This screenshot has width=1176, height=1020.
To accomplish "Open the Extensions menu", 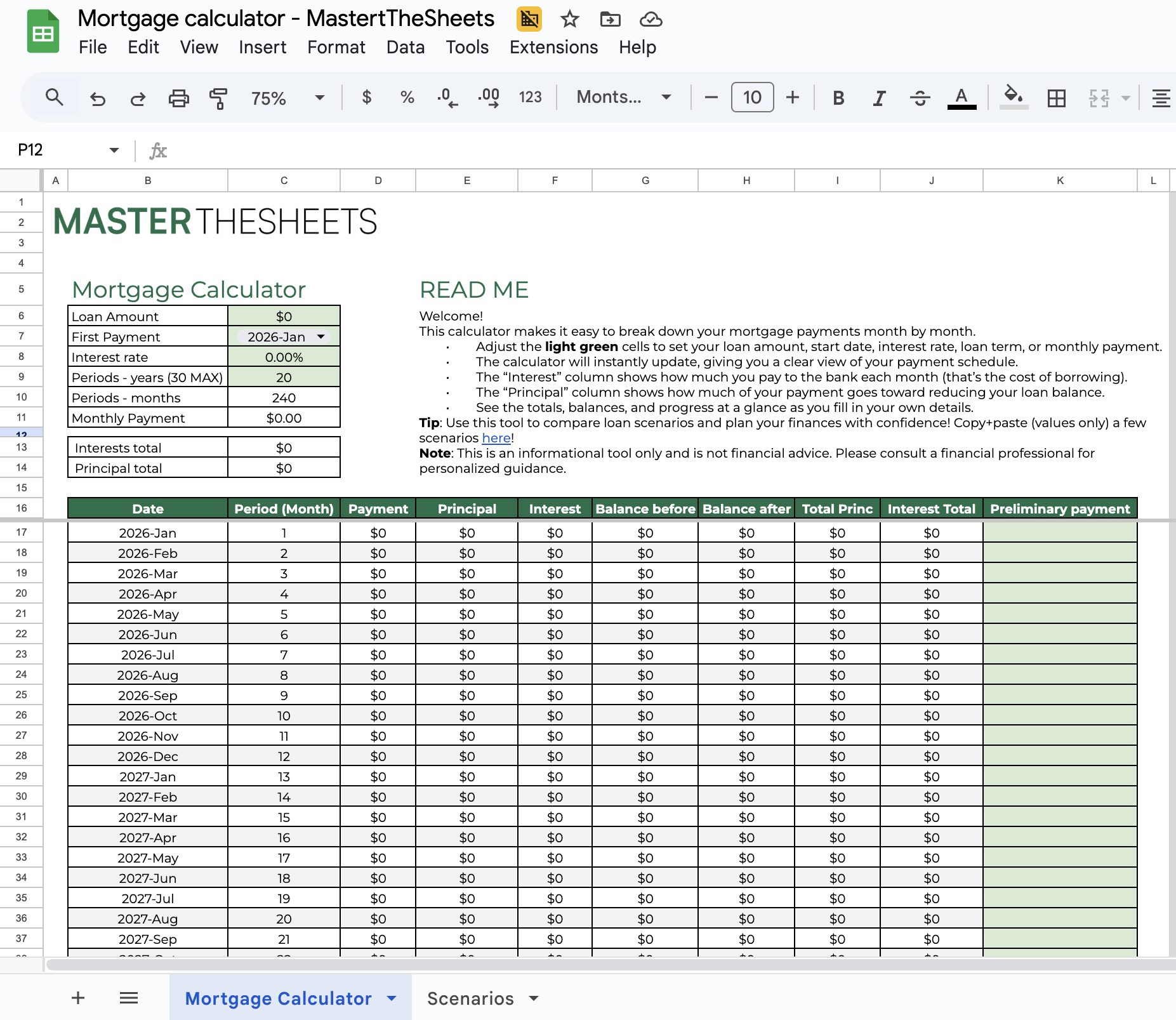I will tap(553, 47).
